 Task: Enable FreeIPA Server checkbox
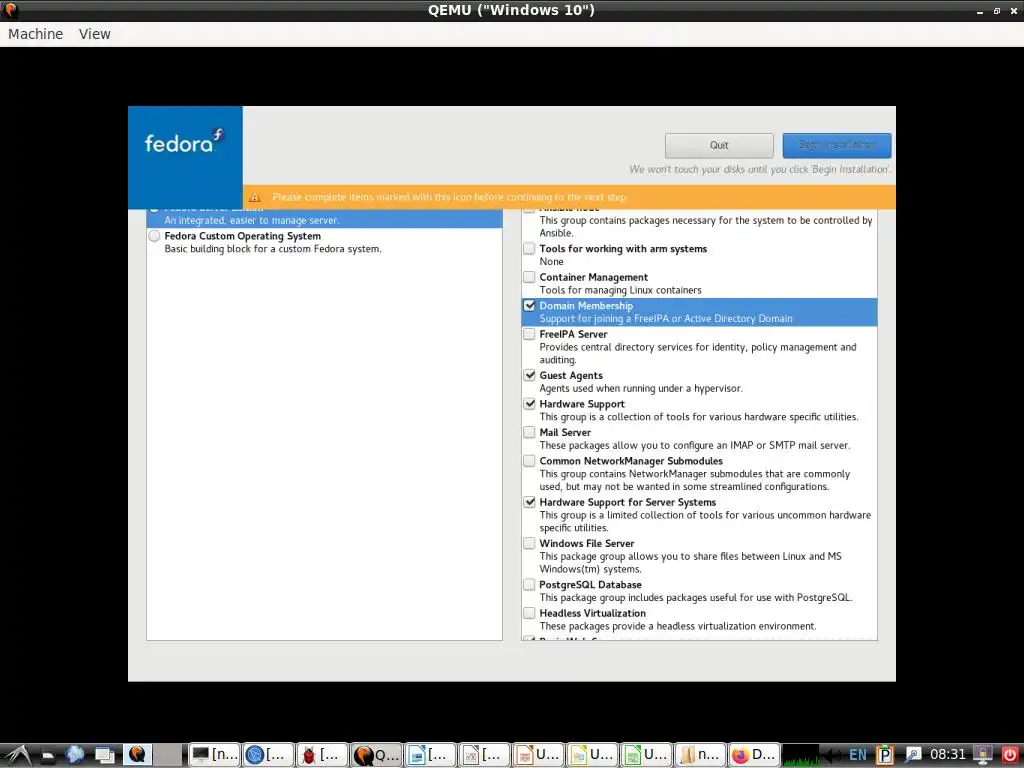pos(529,334)
